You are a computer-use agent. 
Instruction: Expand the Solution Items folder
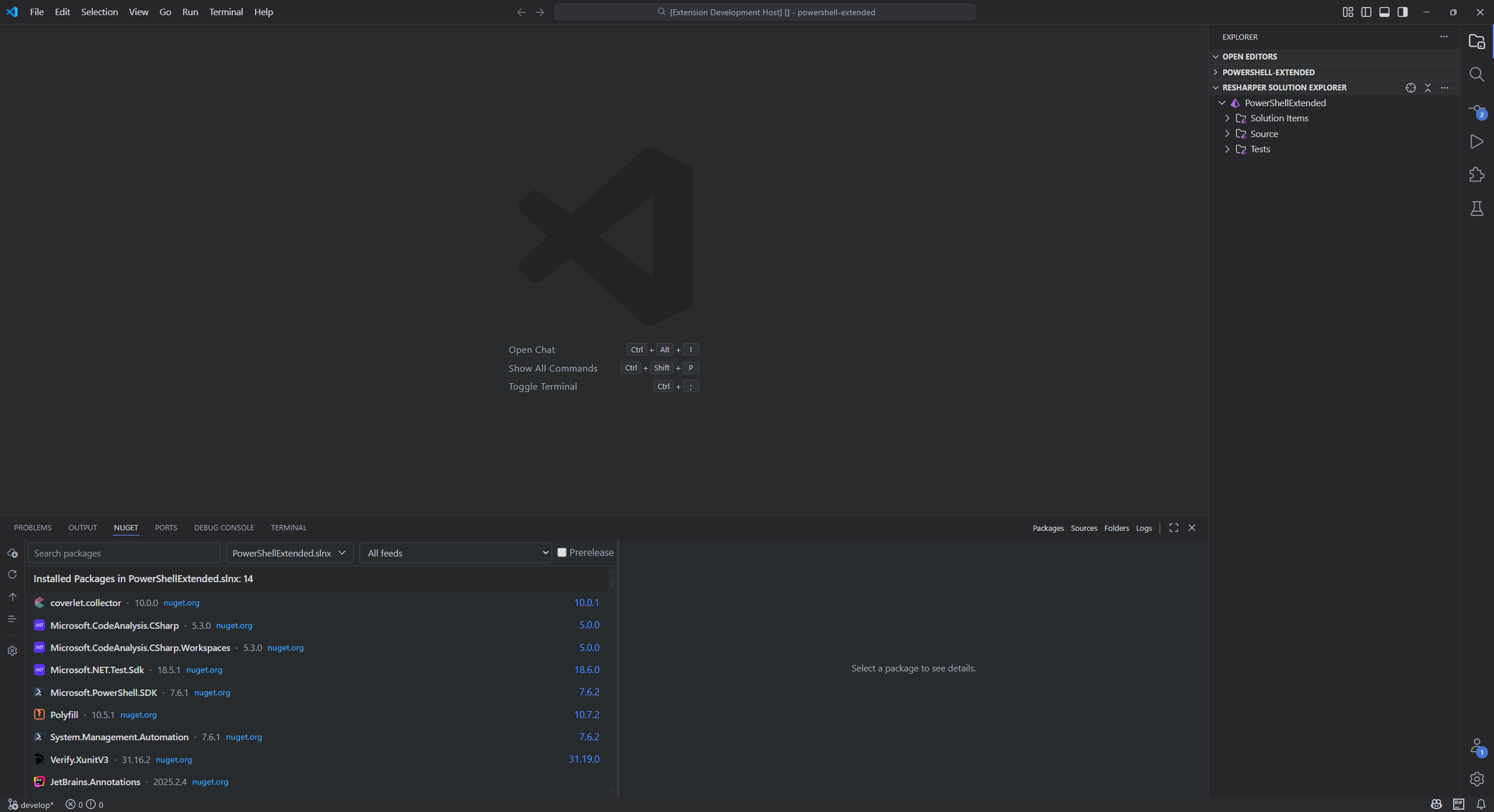coord(1227,118)
